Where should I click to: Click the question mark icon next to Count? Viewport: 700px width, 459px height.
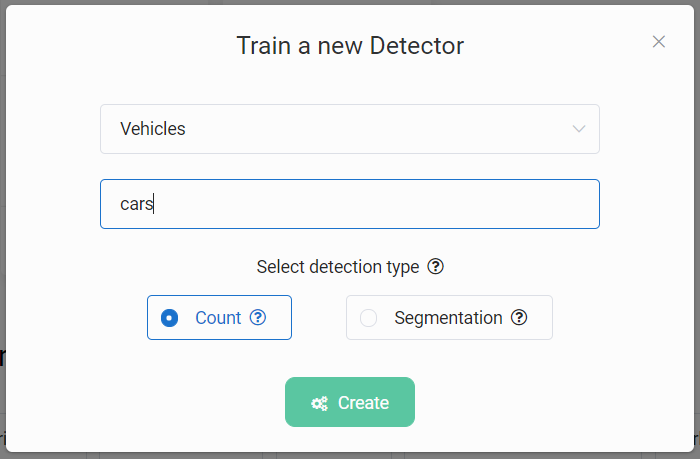pyautogui.click(x=258, y=318)
